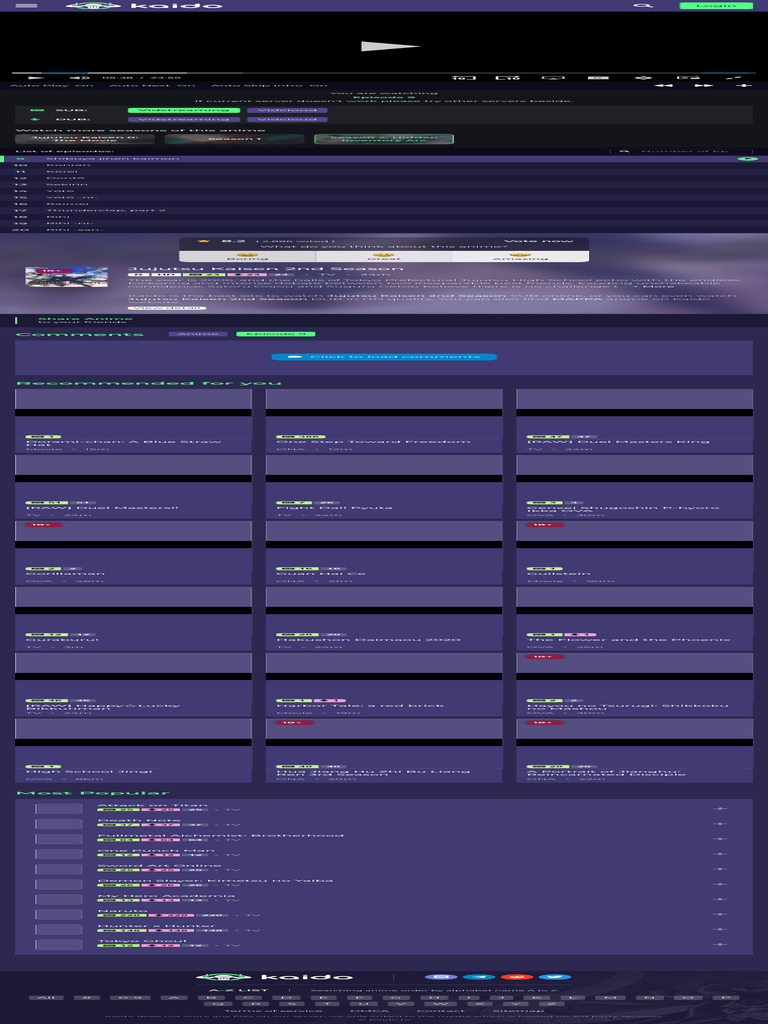
Task: Select SUB Vidcloud server
Action: [287, 110]
